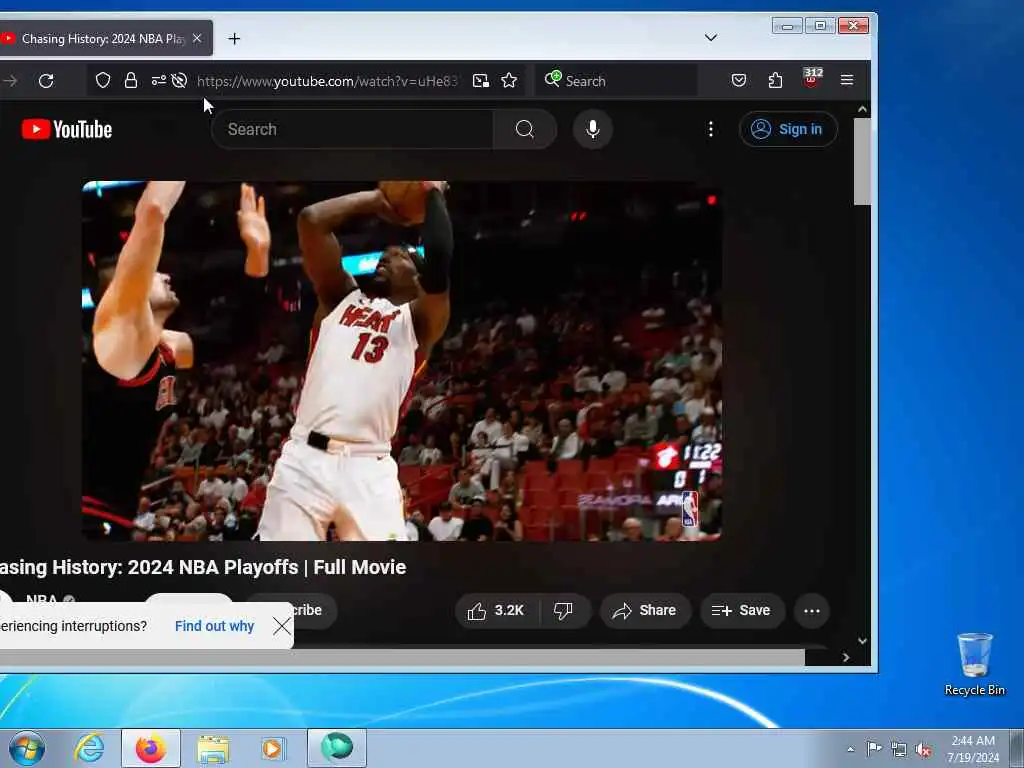Click the Firefox Search box in toolbar

[616, 80]
